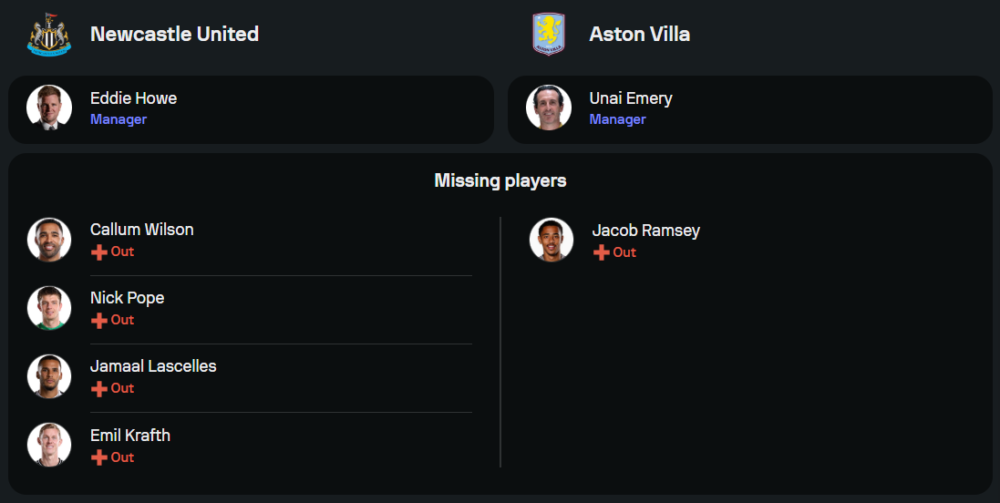The image size is (1000, 503).
Task: Click the Aston Villa club crest
Action: 548,34
